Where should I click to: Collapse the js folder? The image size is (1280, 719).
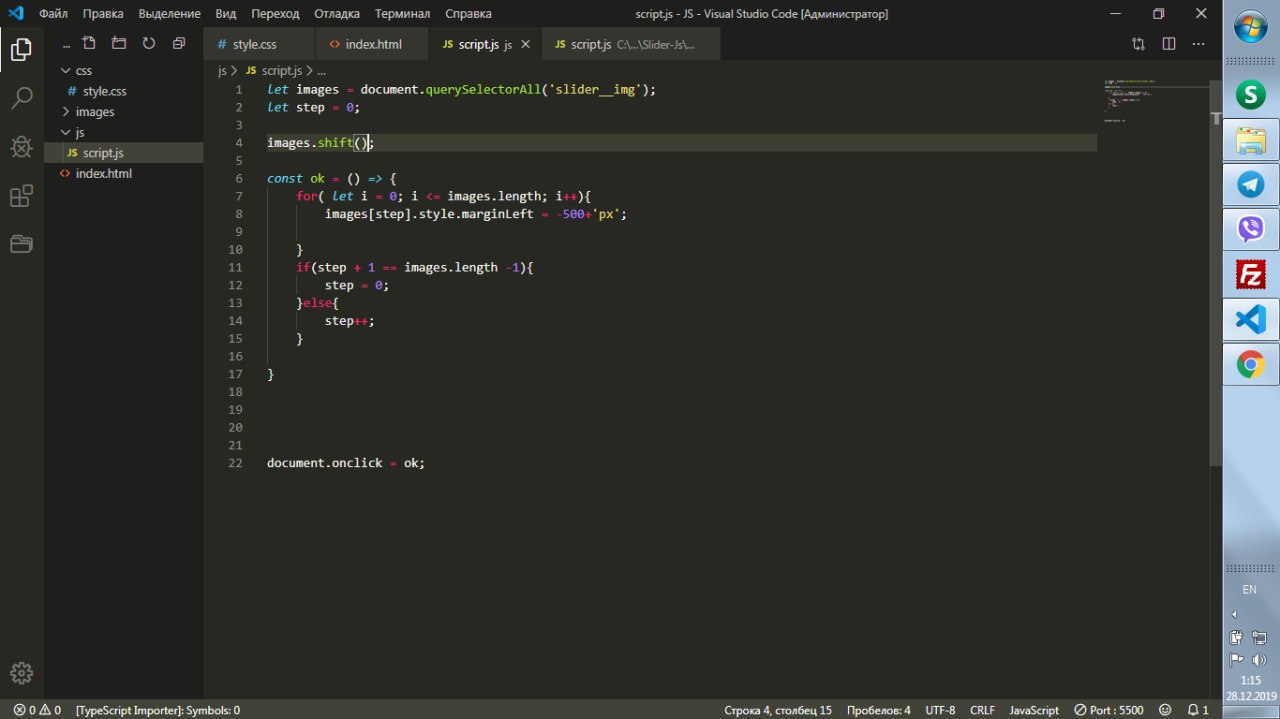tap(81, 132)
